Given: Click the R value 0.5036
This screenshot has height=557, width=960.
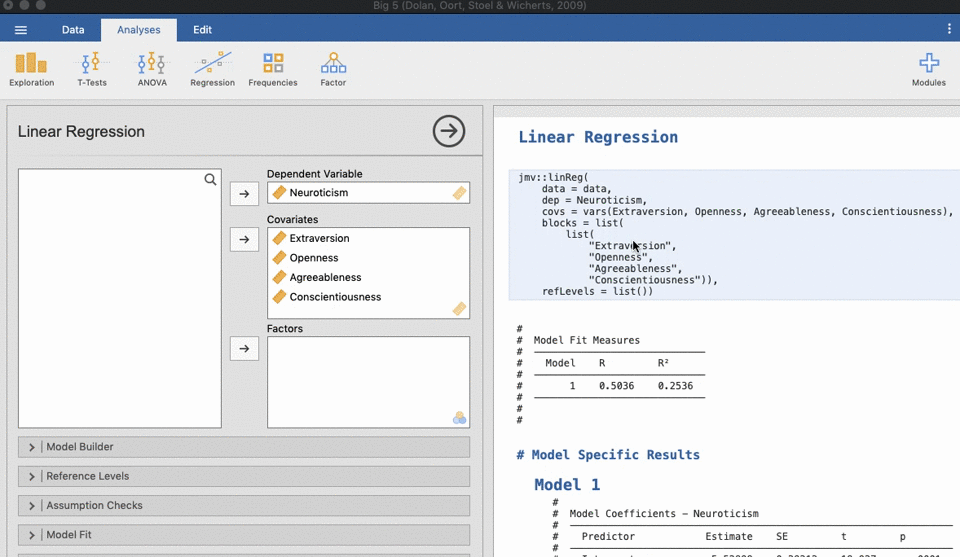Looking at the screenshot, I should (x=617, y=386).
